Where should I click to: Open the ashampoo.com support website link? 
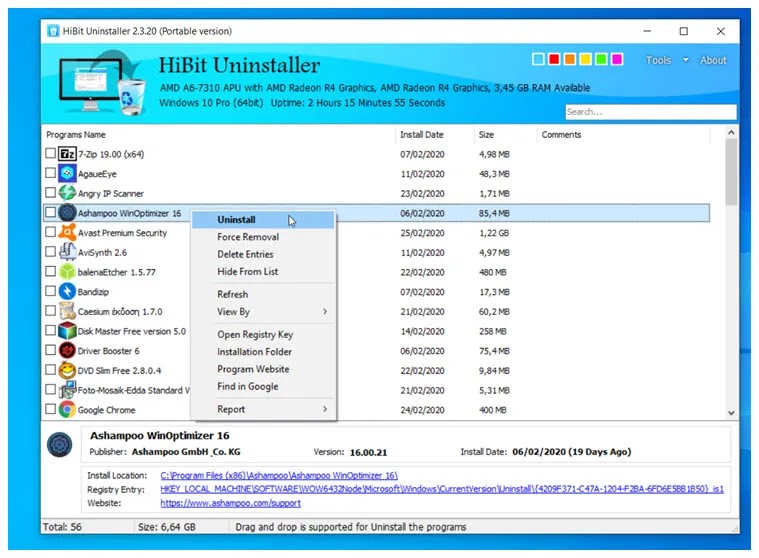(x=230, y=503)
